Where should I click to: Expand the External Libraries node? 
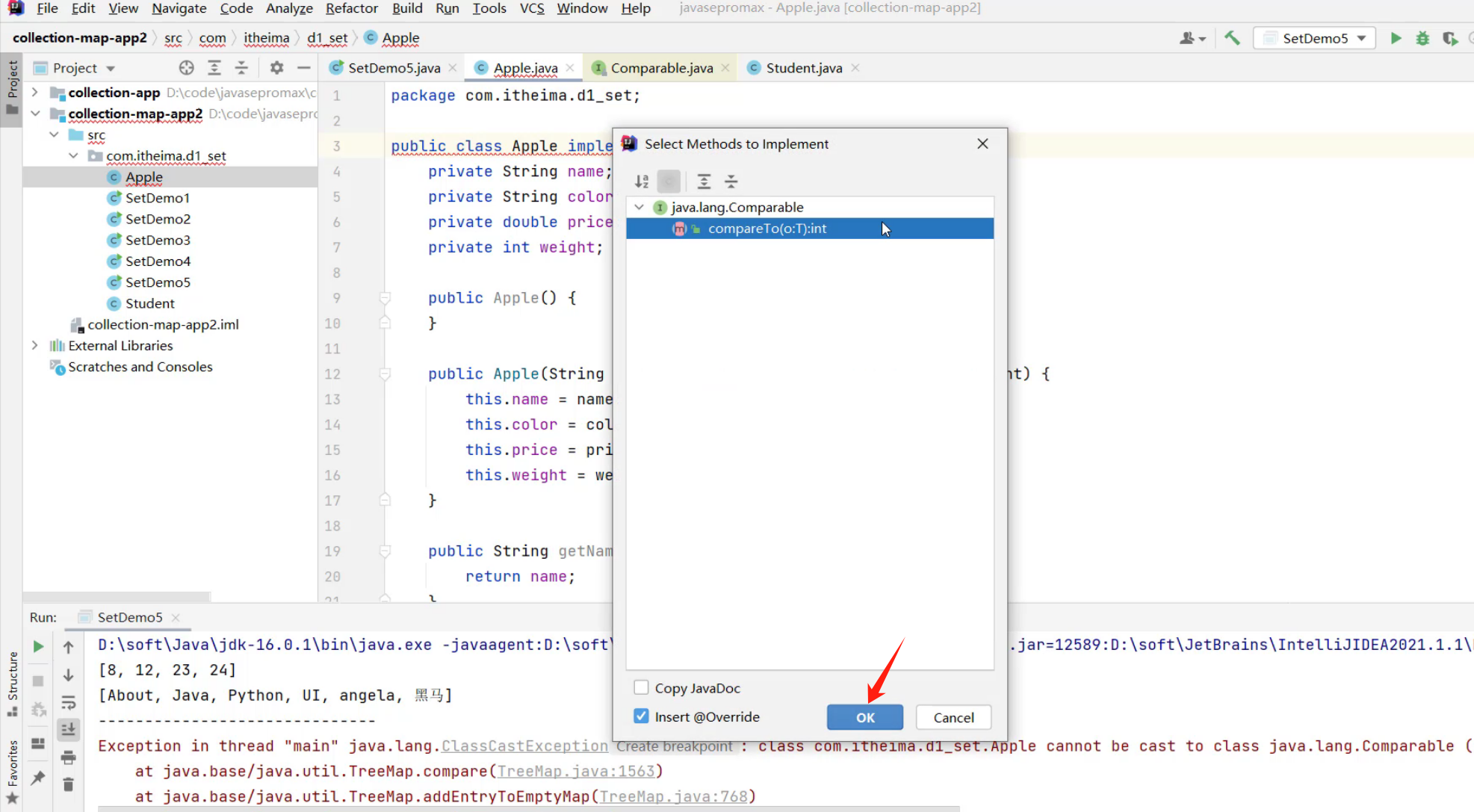coord(35,346)
